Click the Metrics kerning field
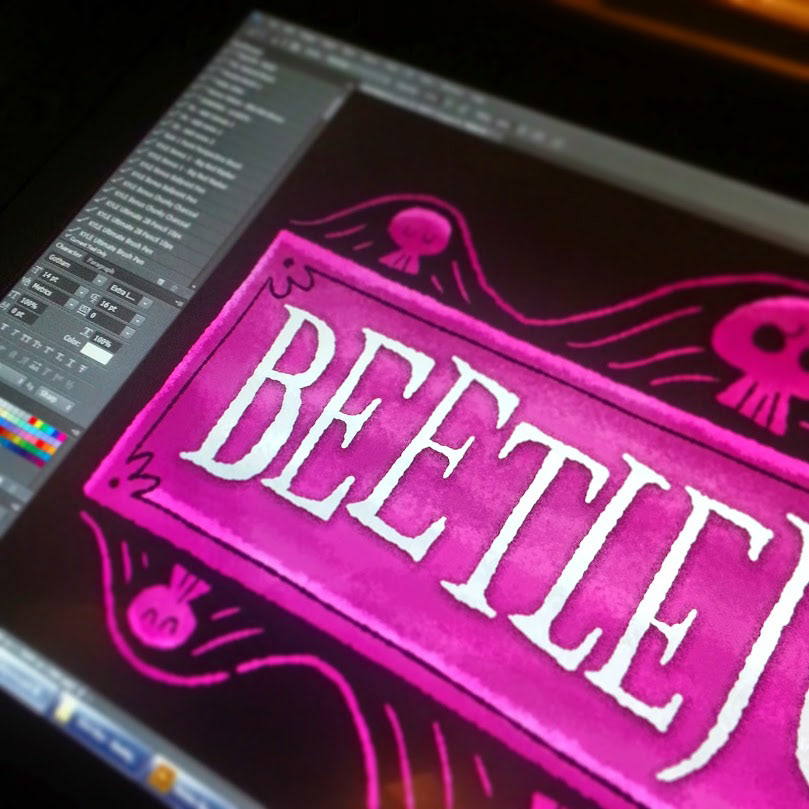809x809 pixels. (x=50, y=293)
